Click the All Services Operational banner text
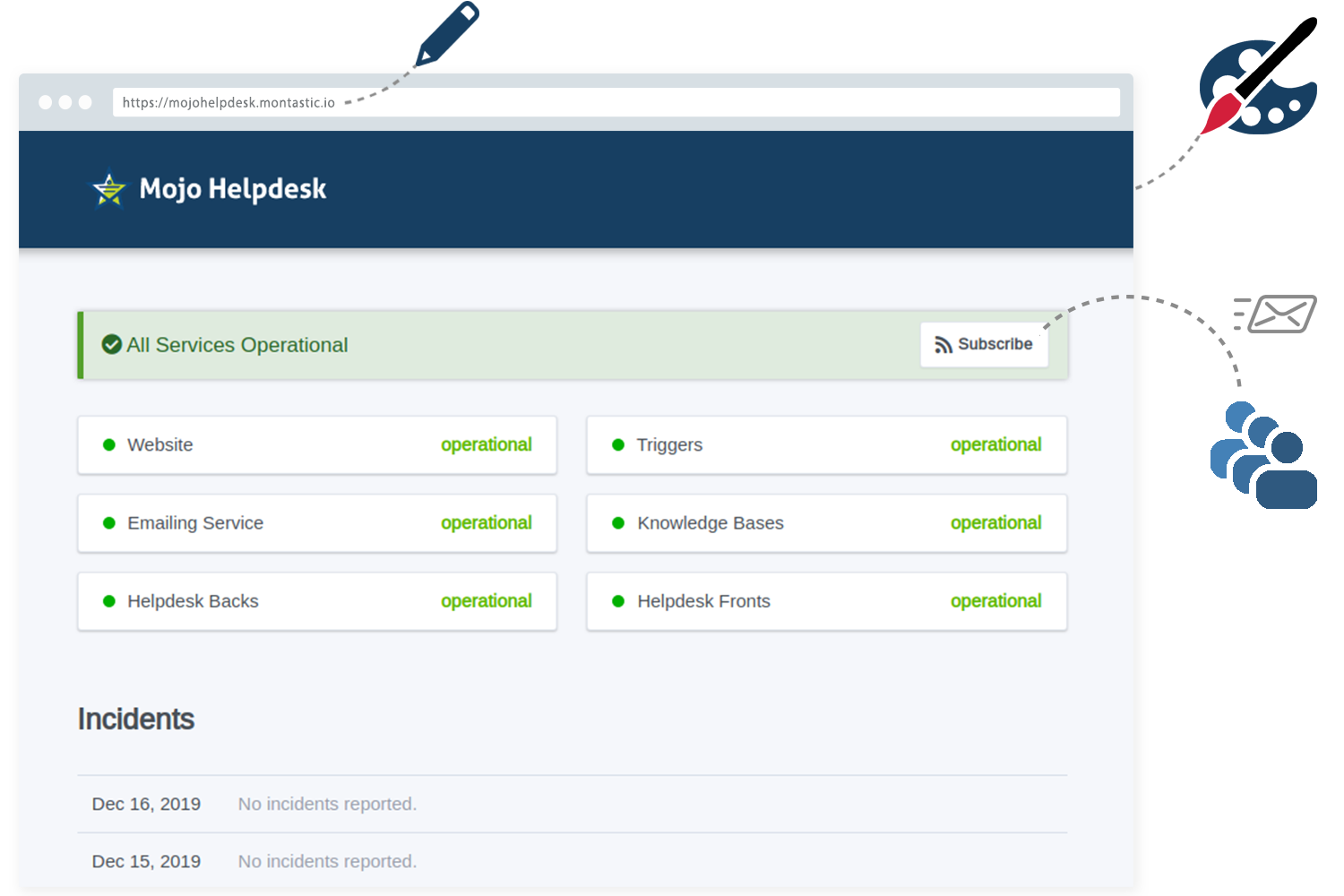 pos(237,345)
